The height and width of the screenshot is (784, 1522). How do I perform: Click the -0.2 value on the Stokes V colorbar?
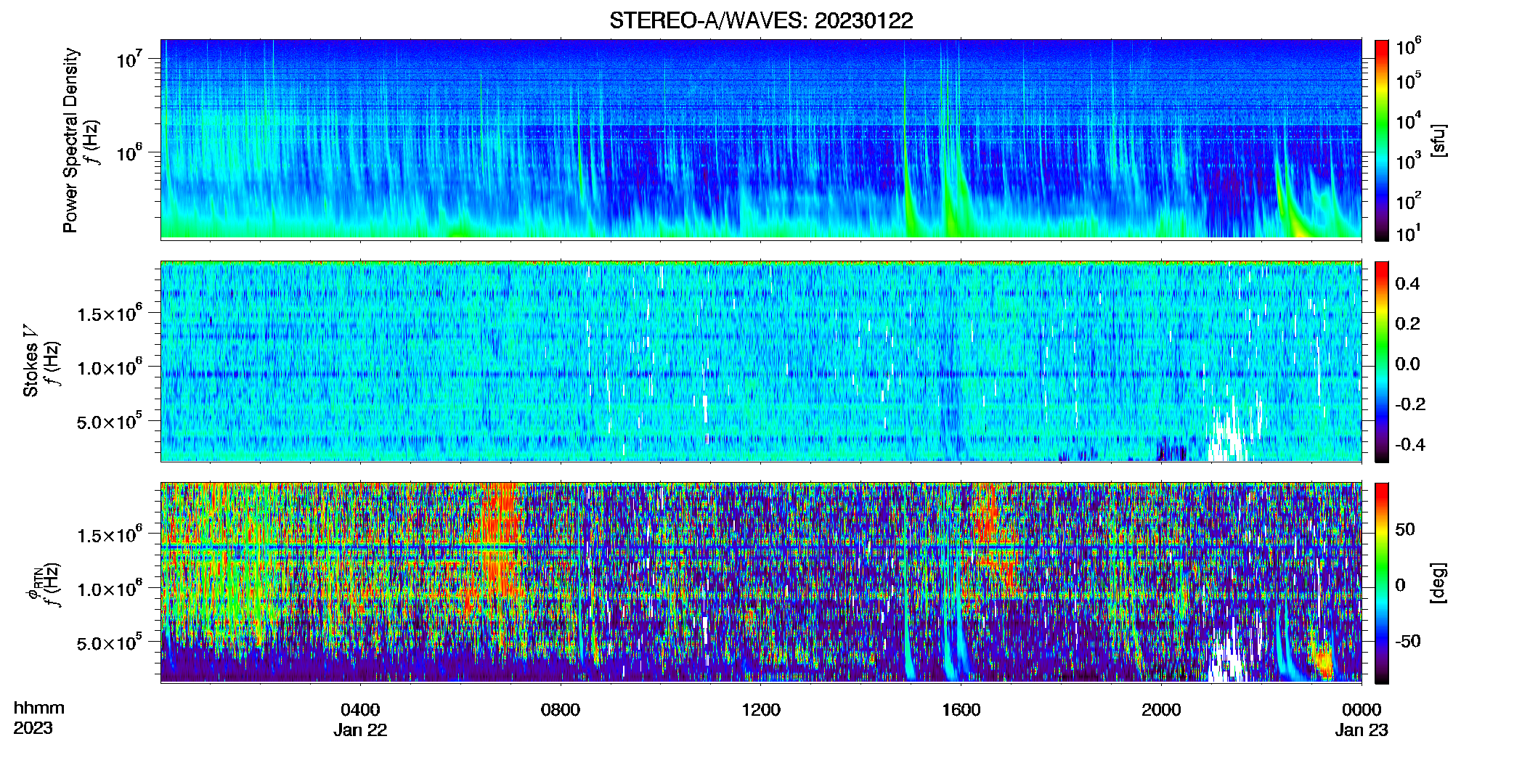(1410, 404)
